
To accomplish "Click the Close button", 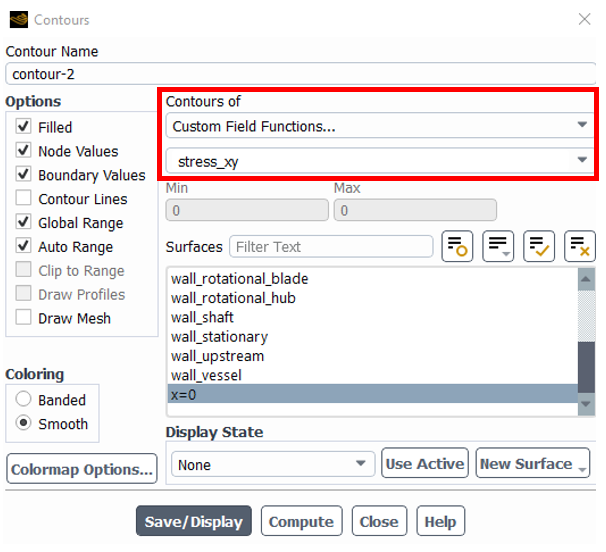I will click(379, 521).
